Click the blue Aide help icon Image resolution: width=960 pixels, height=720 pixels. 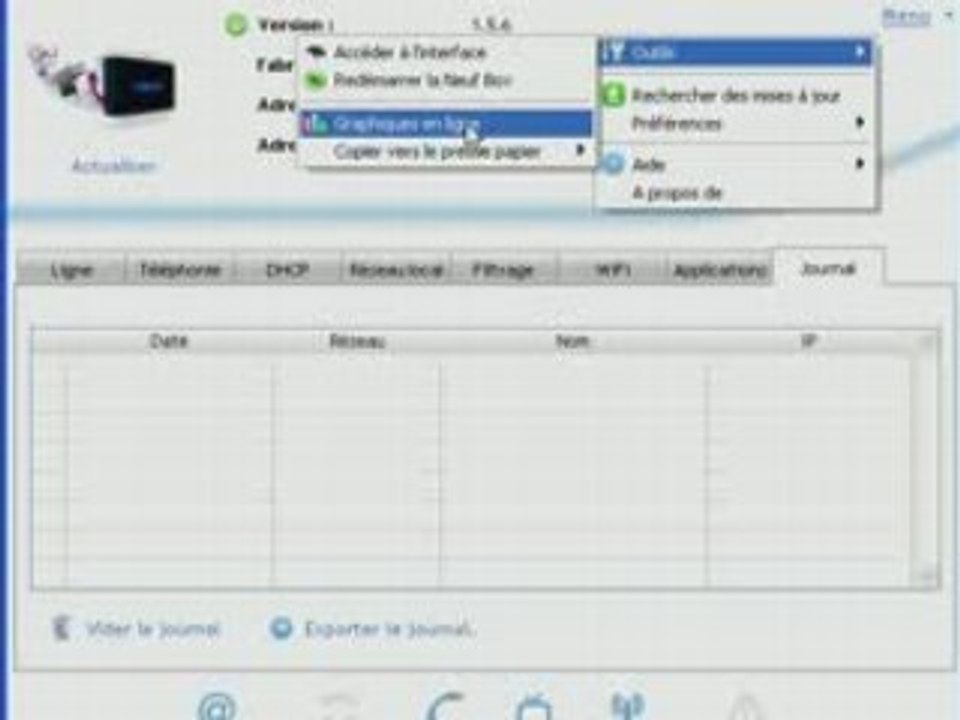613,164
